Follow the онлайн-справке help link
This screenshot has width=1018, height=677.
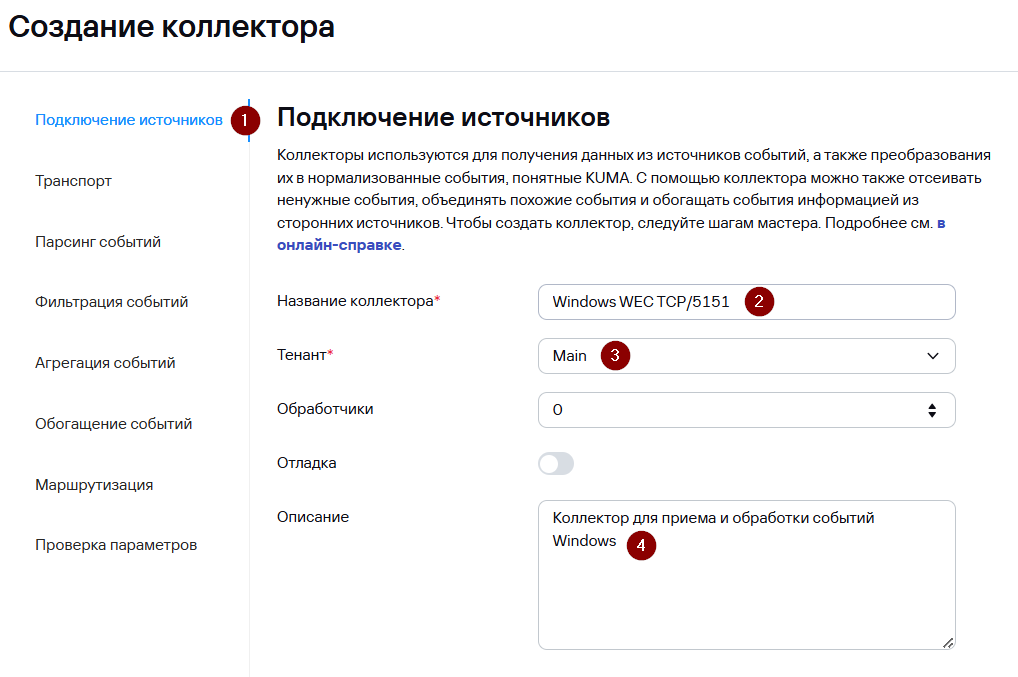(340, 245)
